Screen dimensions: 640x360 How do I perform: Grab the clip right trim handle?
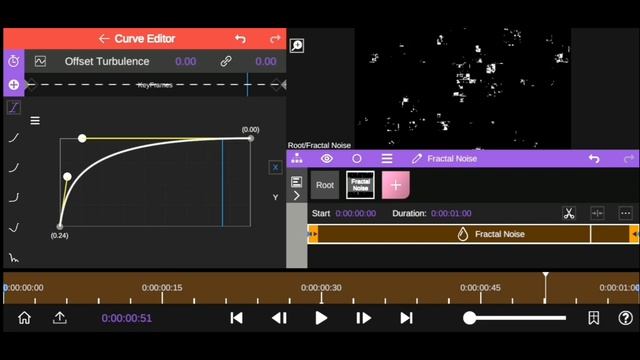[635, 234]
